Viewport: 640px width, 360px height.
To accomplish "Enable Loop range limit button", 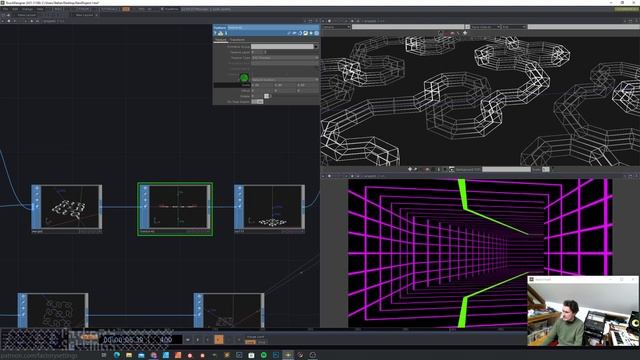I will 250,342.
